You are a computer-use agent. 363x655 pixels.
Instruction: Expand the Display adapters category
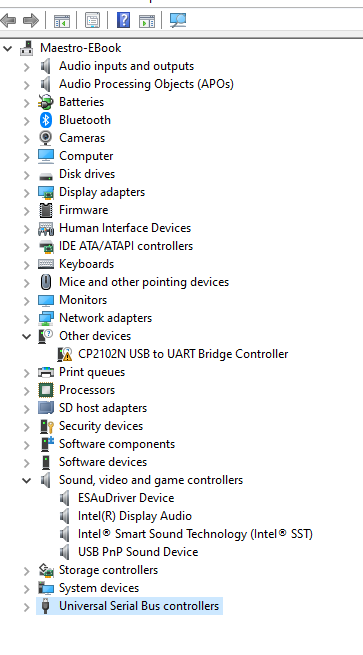tap(27, 193)
